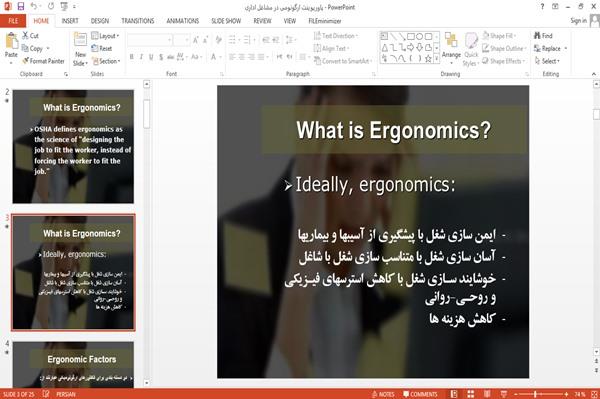
Task: Toggle the Notes pane
Action: pos(383,394)
